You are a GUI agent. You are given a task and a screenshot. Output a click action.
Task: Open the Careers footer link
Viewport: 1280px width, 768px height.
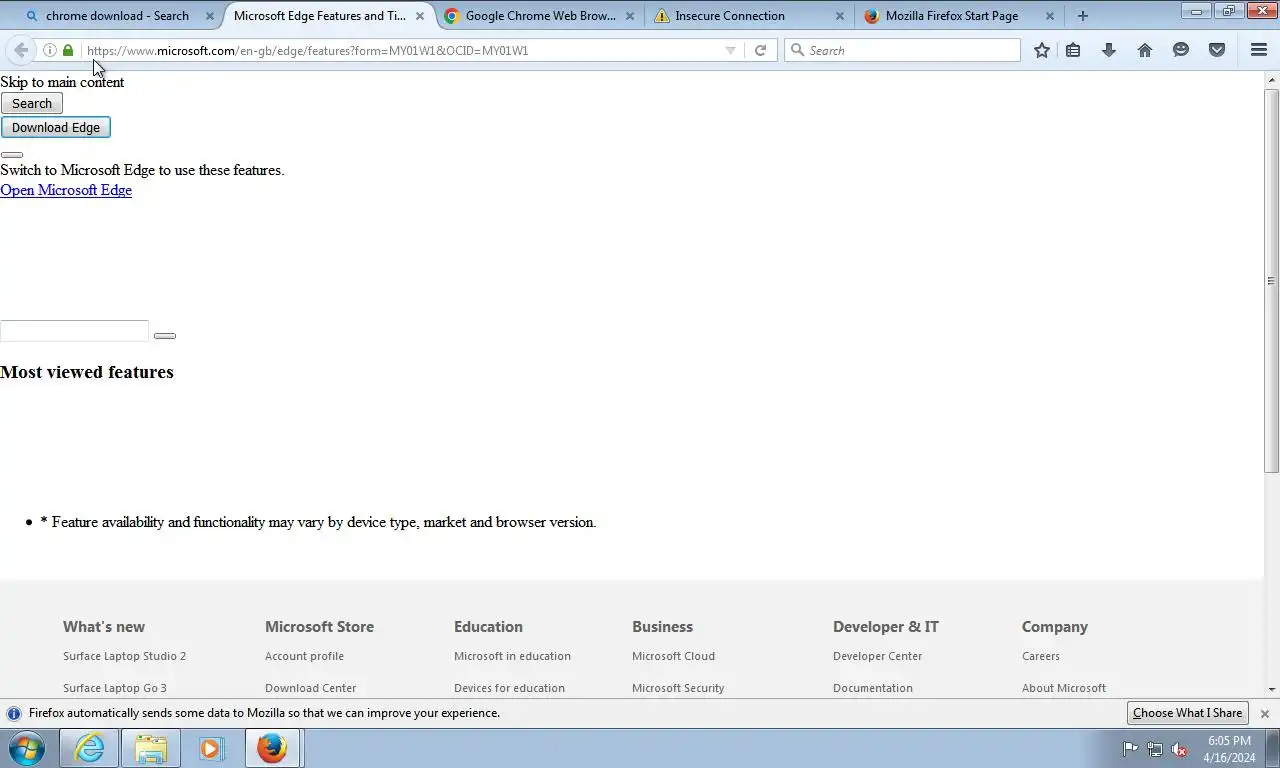point(1040,656)
